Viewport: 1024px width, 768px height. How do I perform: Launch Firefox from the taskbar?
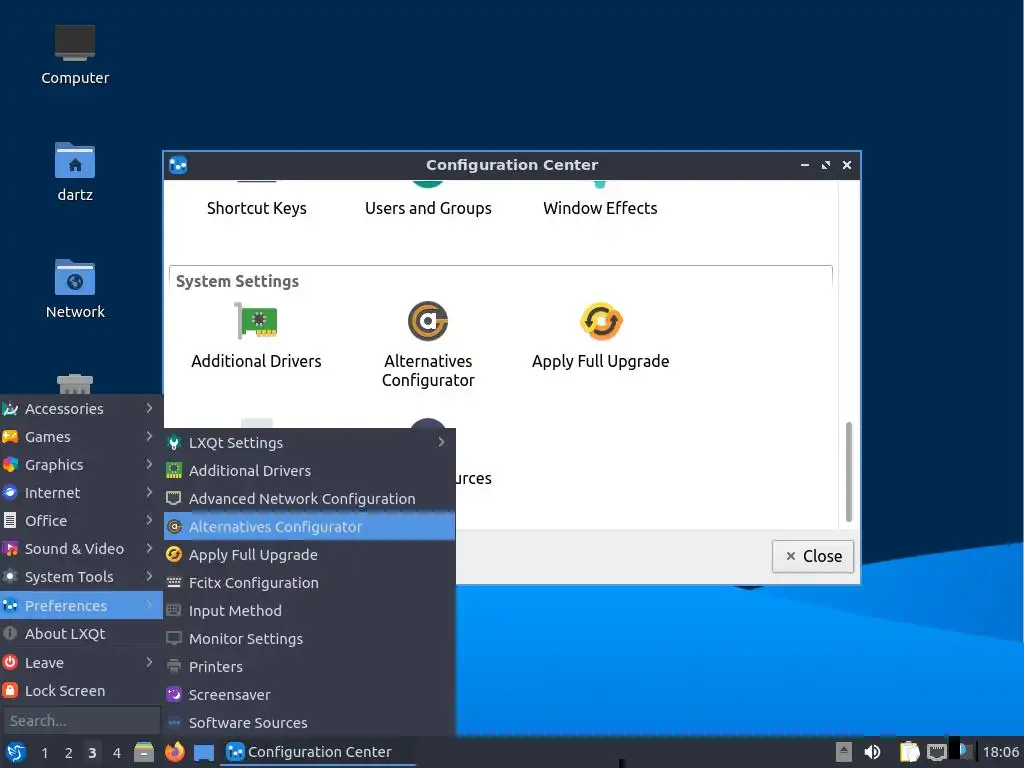tap(174, 752)
